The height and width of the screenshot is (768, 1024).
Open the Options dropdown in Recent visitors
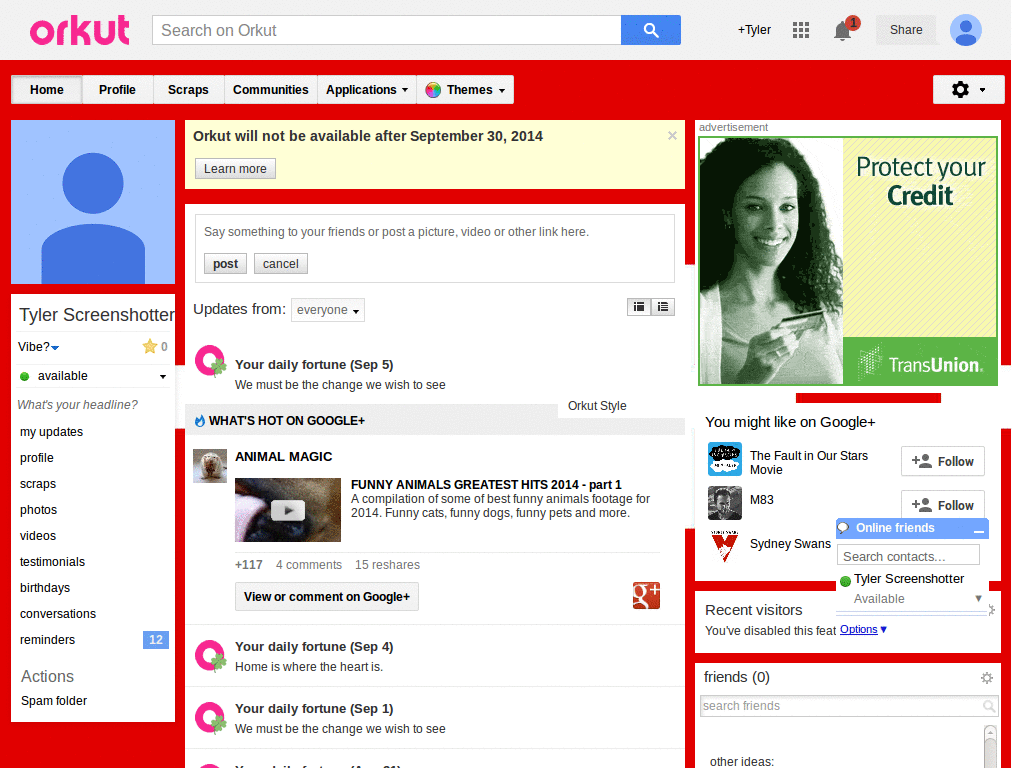pyautogui.click(x=863, y=630)
